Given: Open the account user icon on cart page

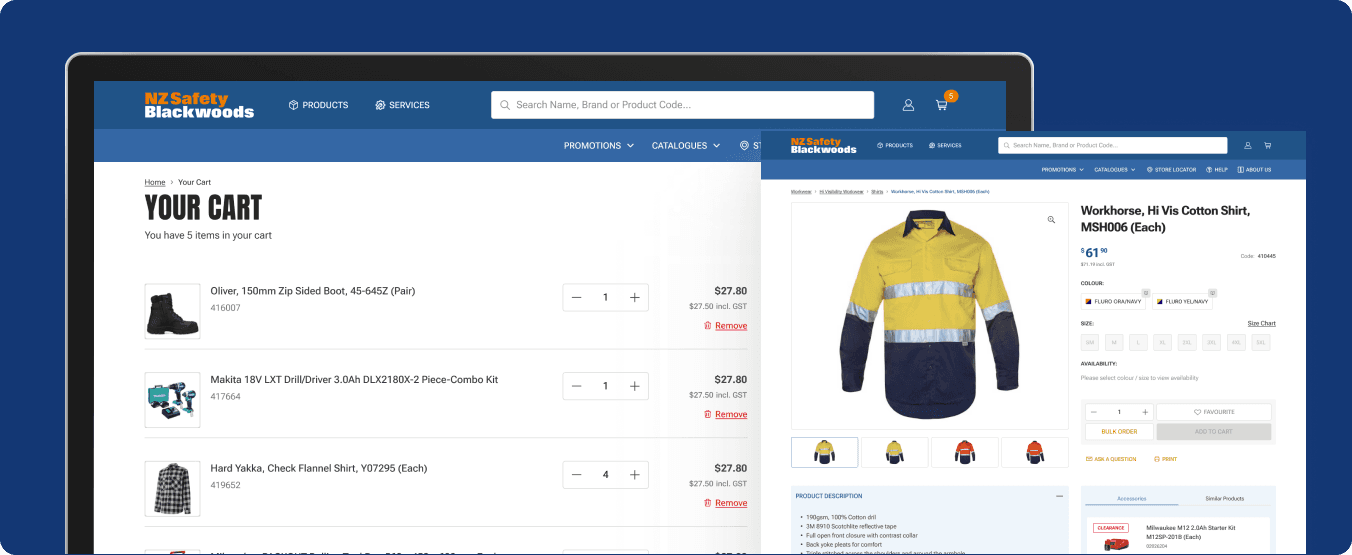Looking at the screenshot, I should pyautogui.click(x=908, y=105).
